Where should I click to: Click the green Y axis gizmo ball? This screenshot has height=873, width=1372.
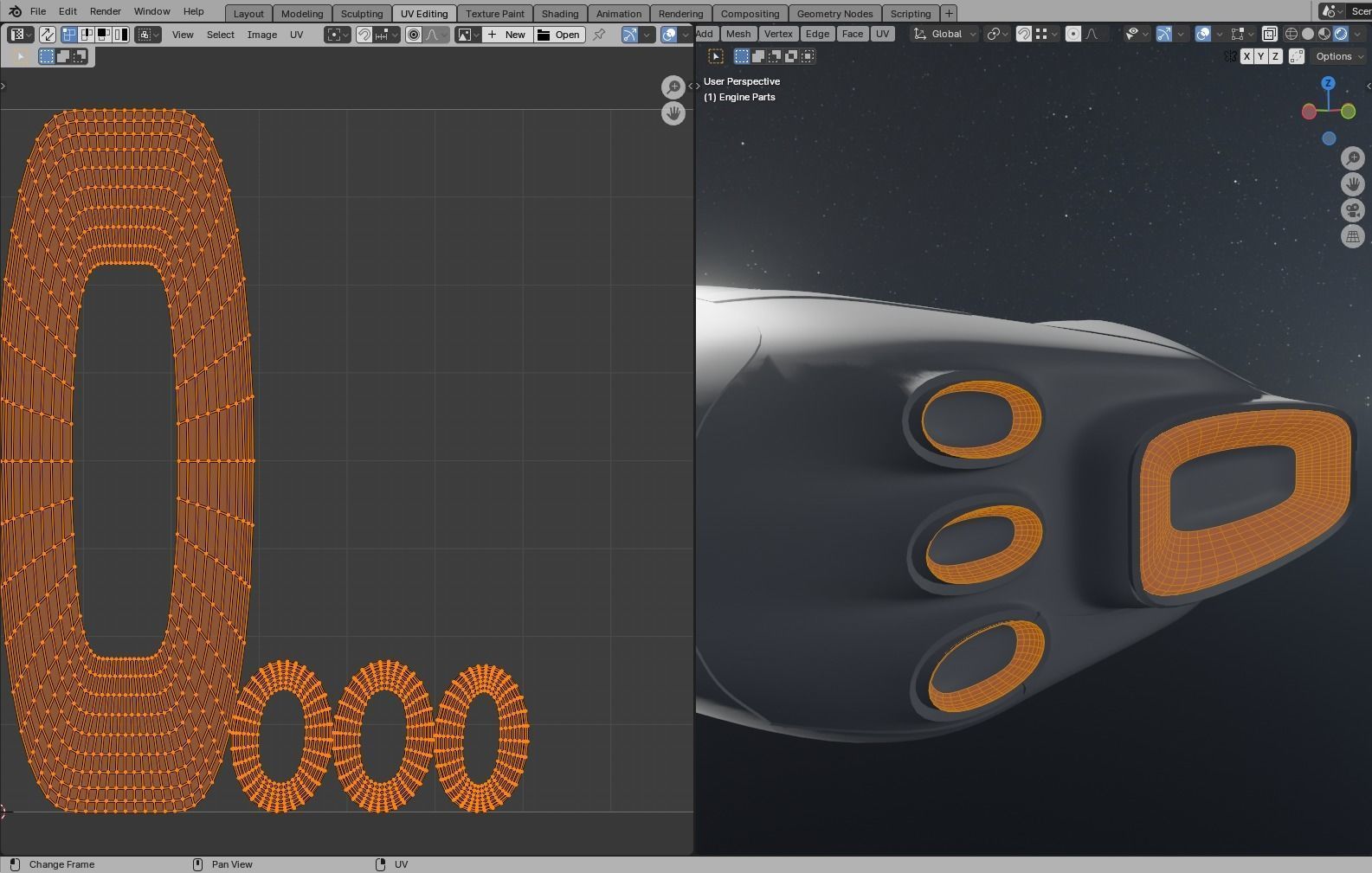coord(1348,111)
